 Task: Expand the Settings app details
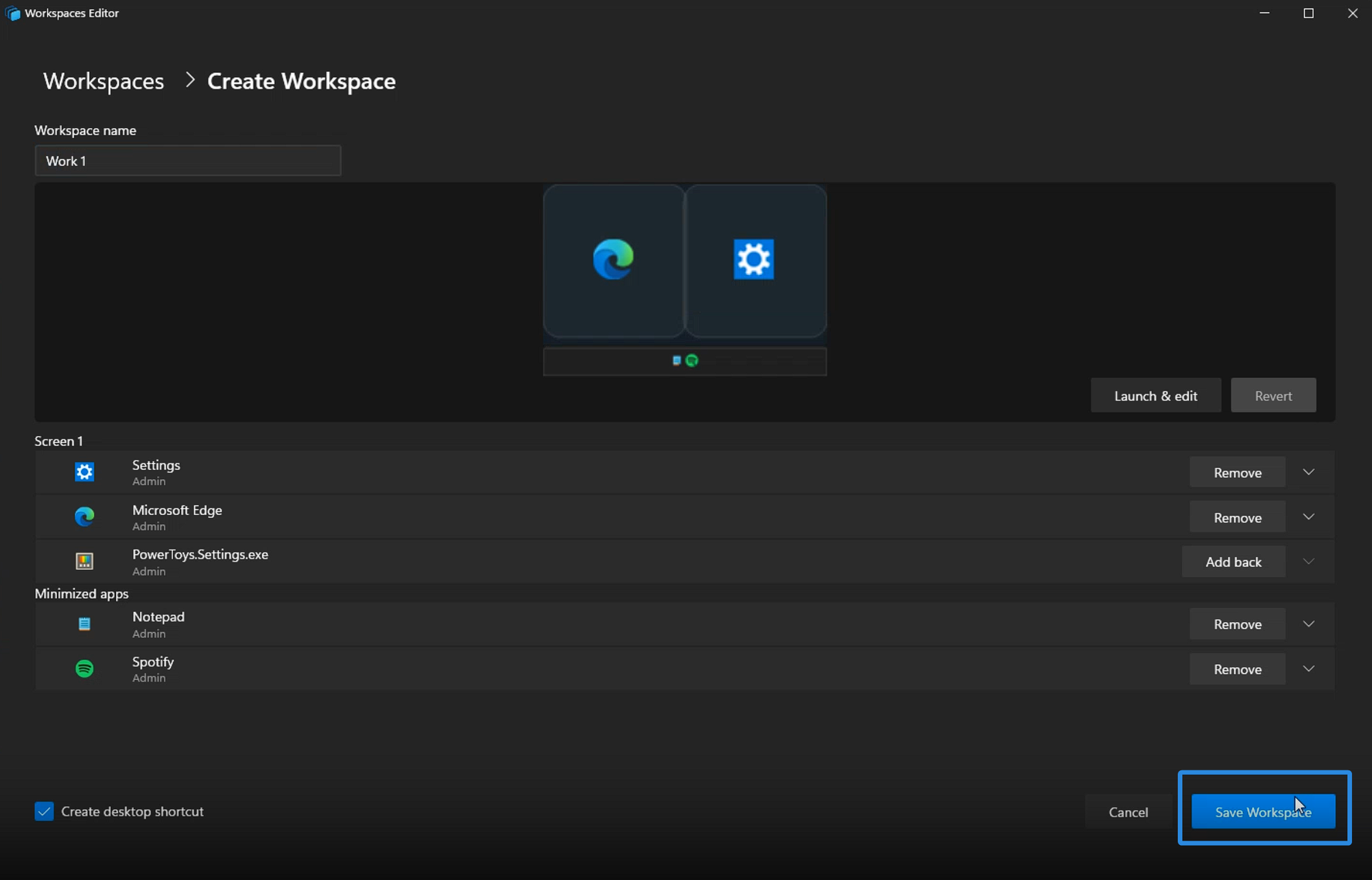[1308, 472]
